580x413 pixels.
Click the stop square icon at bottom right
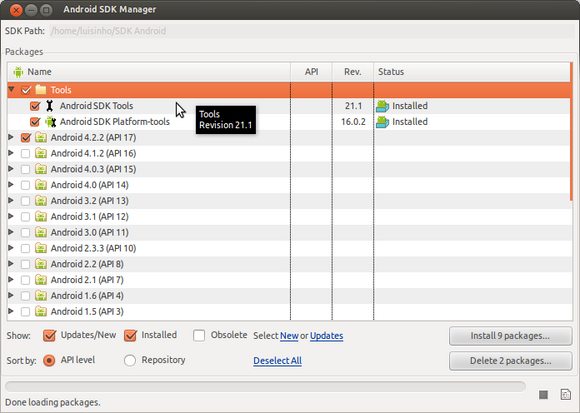[543, 395]
